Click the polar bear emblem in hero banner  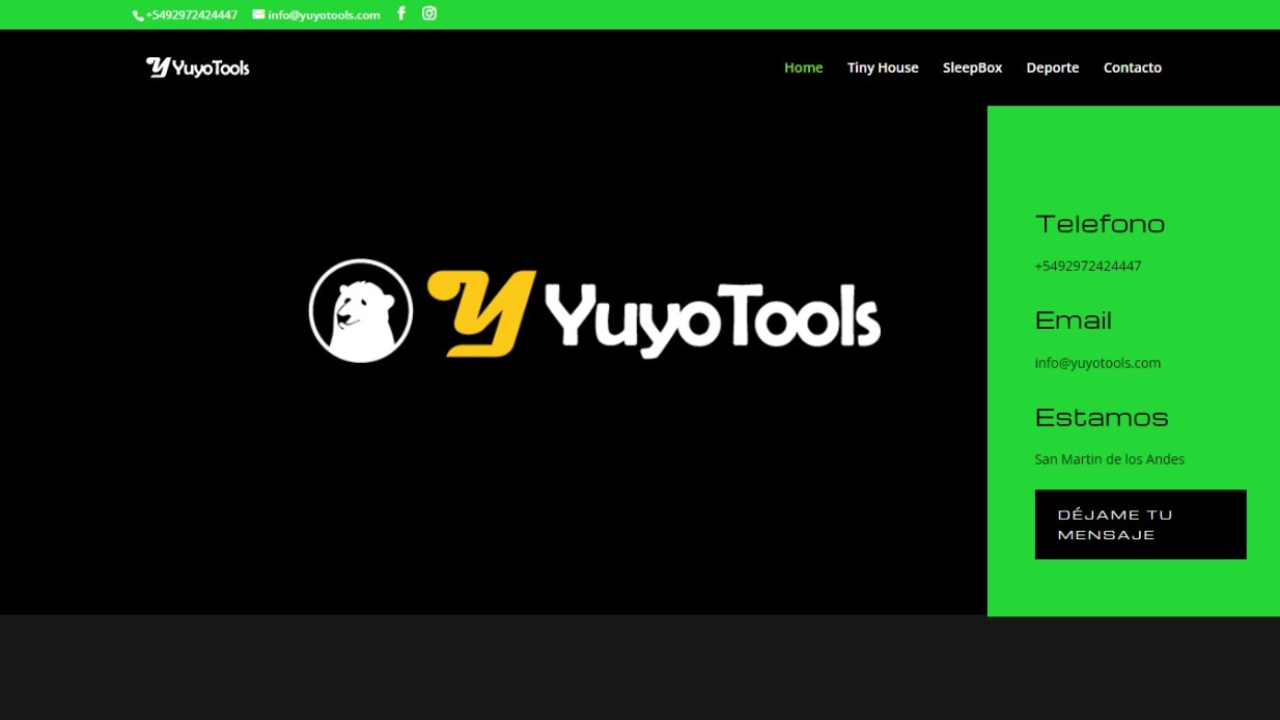point(361,310)
